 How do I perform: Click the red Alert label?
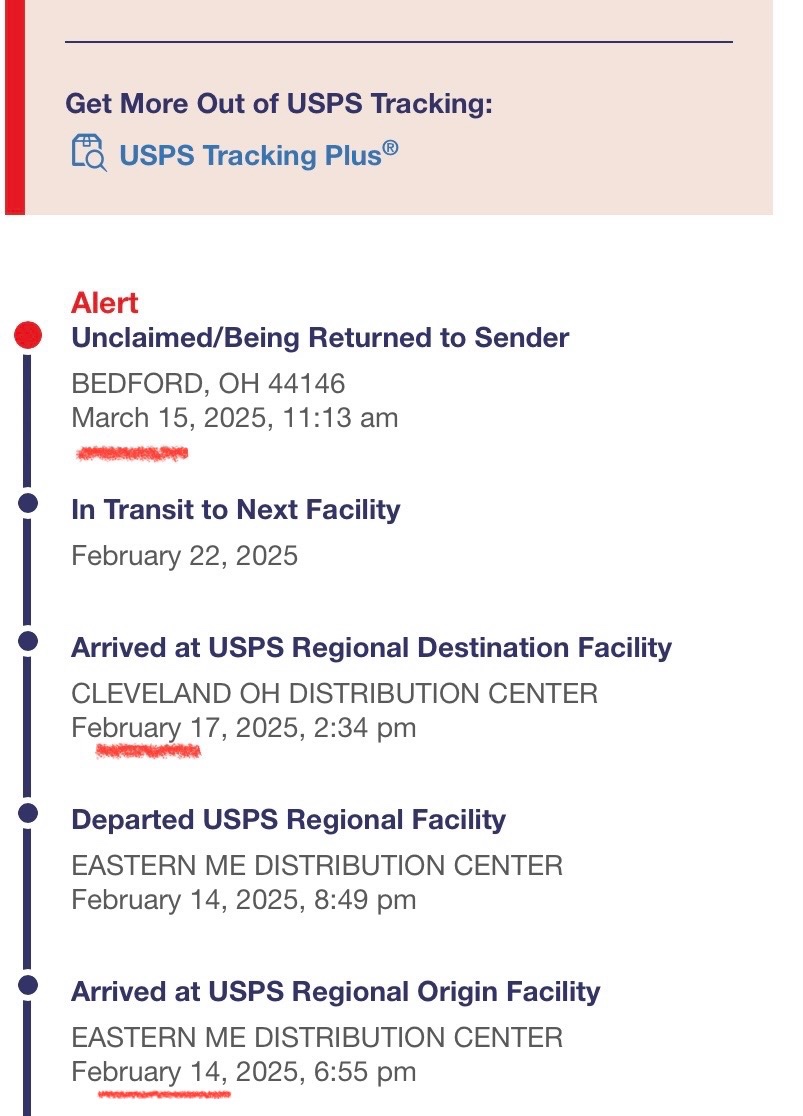tap(105, 303)
